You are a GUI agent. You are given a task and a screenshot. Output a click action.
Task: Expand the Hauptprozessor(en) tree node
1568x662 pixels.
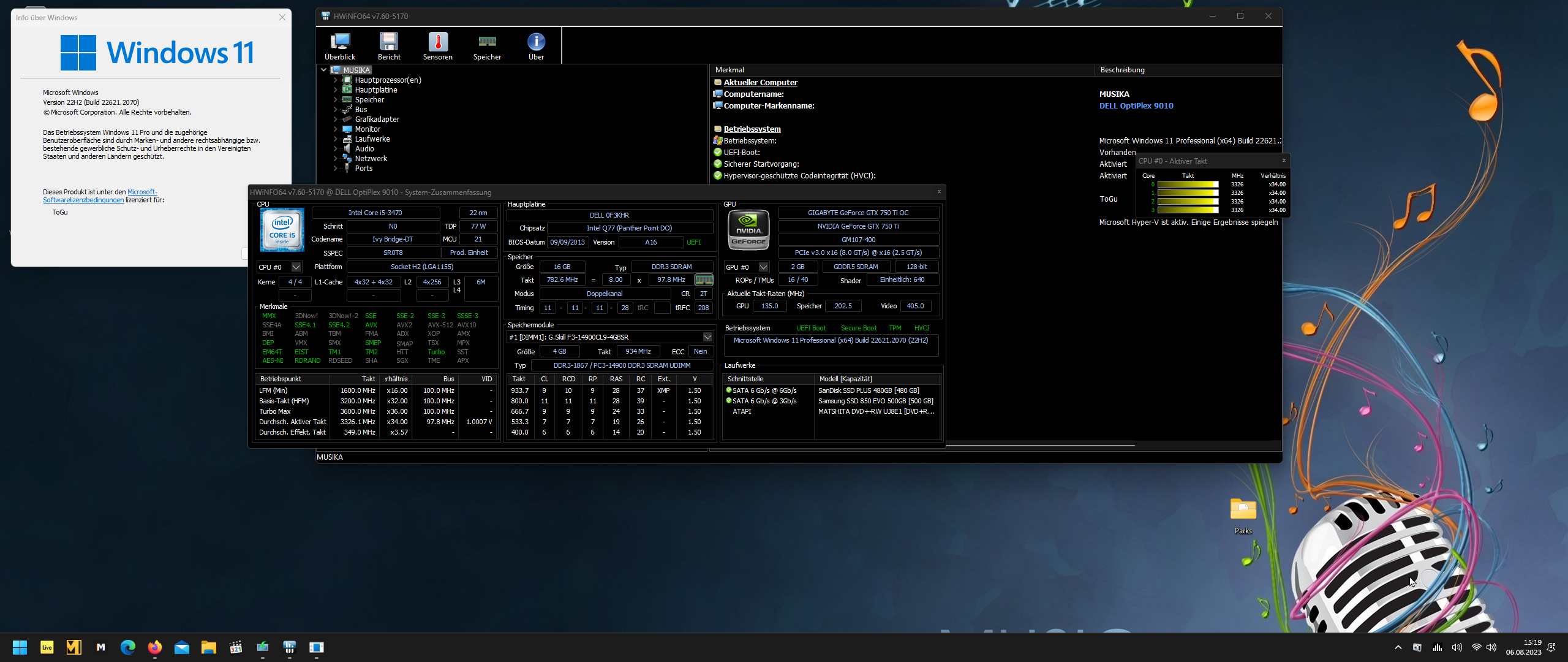tap(336, 80)
